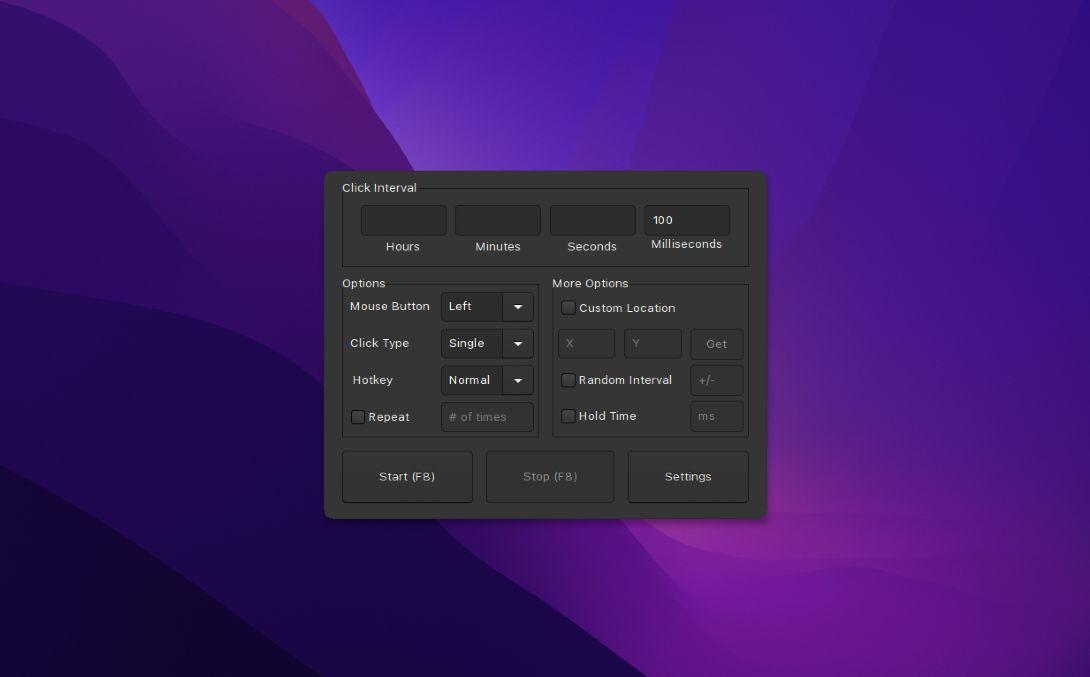Screen dimensions: 1090x677
Task: Open the Settings dialog
Action: (688, 476)
